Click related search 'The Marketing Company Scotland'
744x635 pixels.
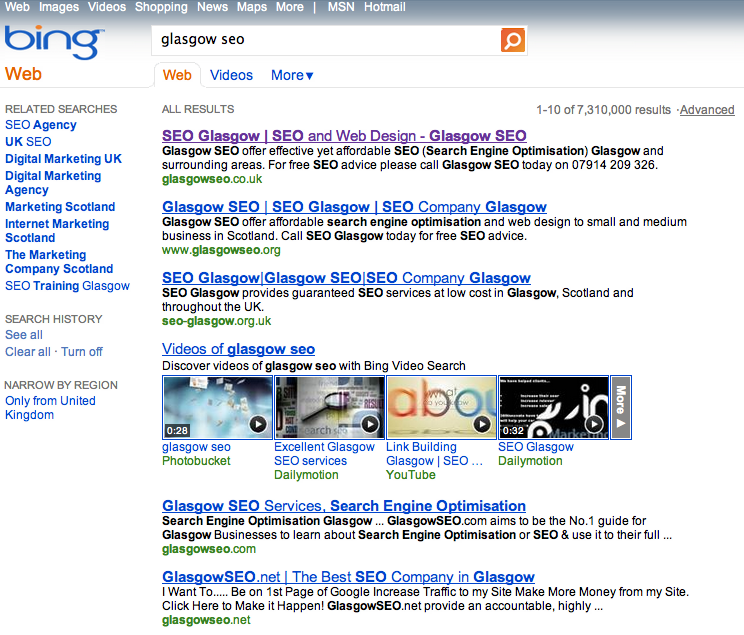pyautogui.click(x=59, y=261)
